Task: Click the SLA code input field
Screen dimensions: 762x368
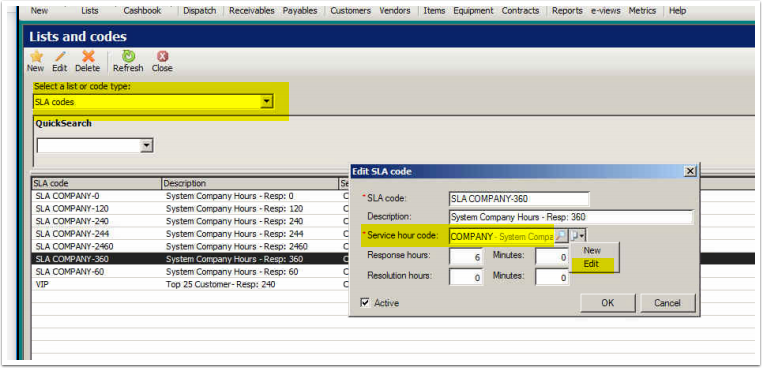Action: click(519, 199)
